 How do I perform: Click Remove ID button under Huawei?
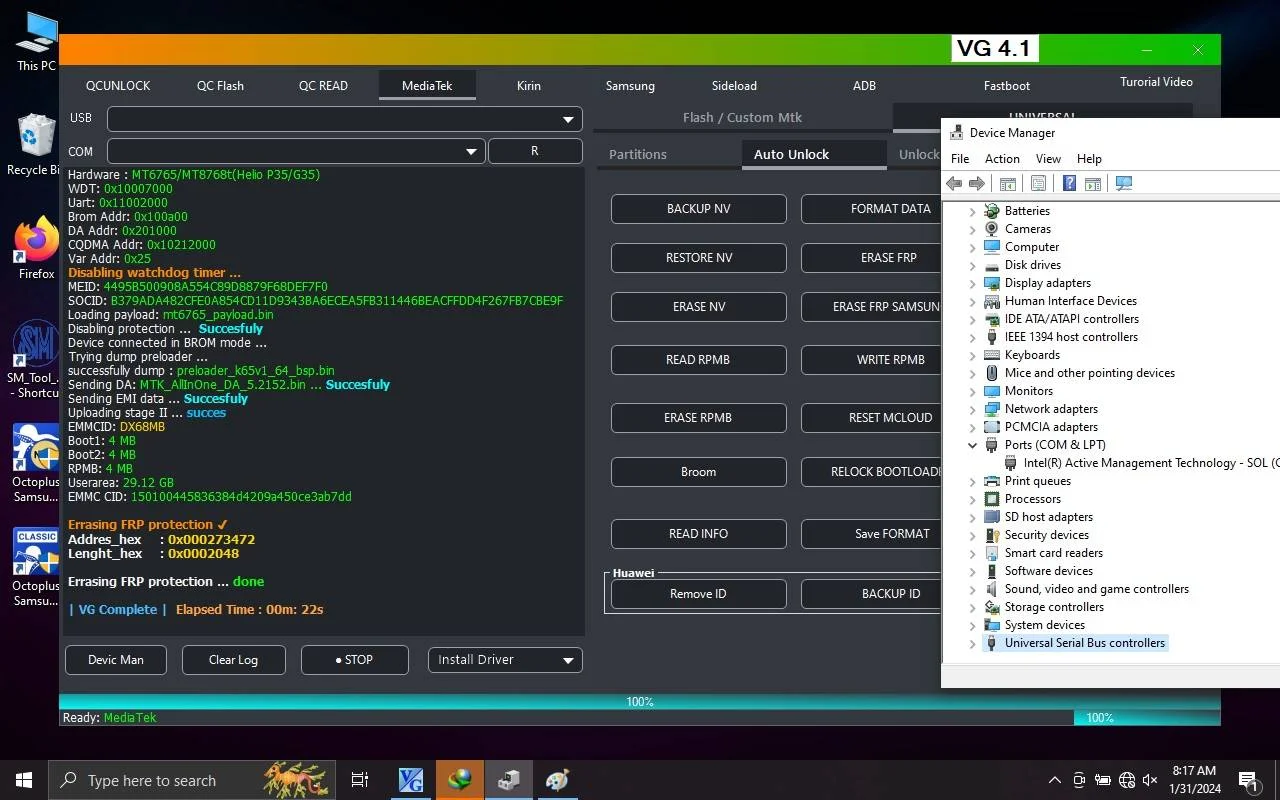(699, 594)
